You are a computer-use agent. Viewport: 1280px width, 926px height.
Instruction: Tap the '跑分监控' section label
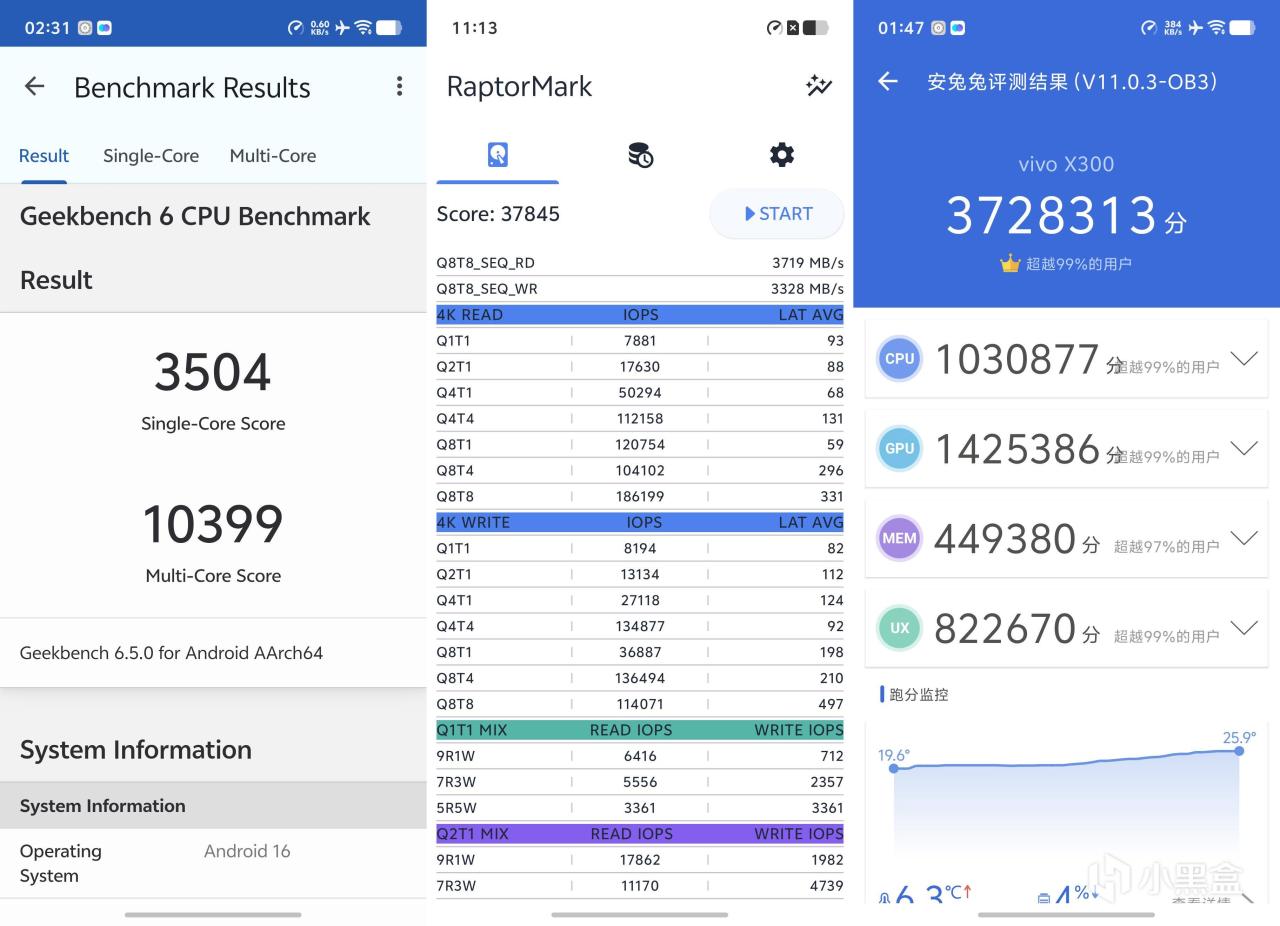(919, 694)
